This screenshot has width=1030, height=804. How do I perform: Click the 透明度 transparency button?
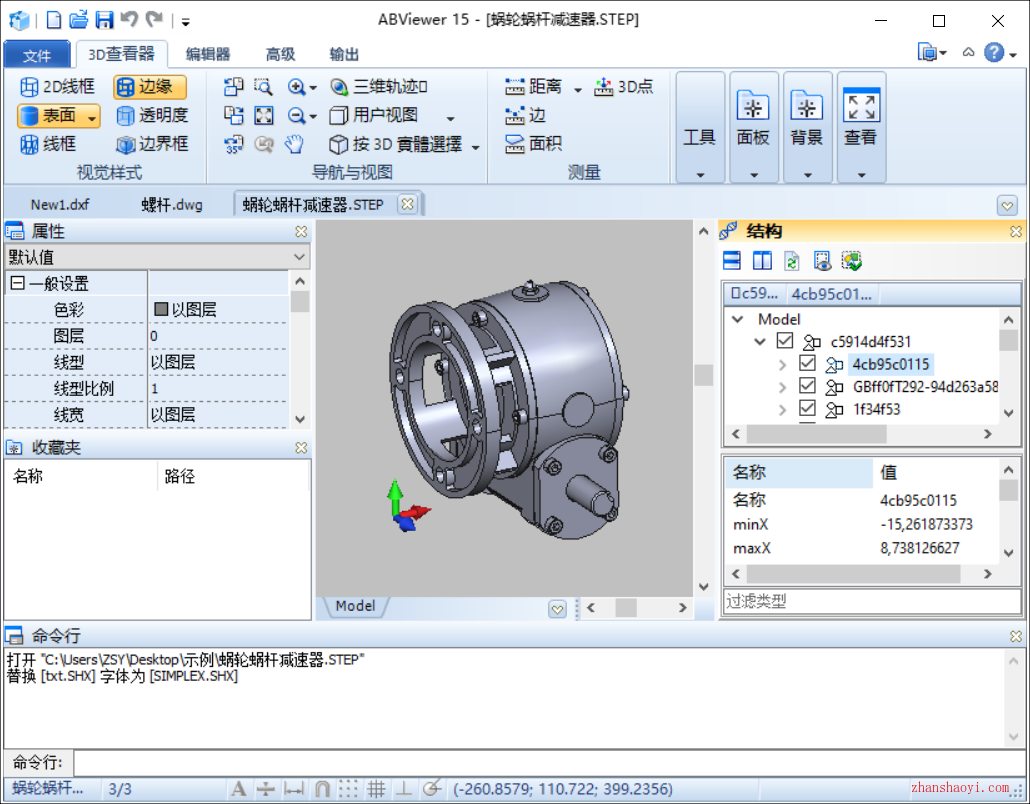(152, 116)
